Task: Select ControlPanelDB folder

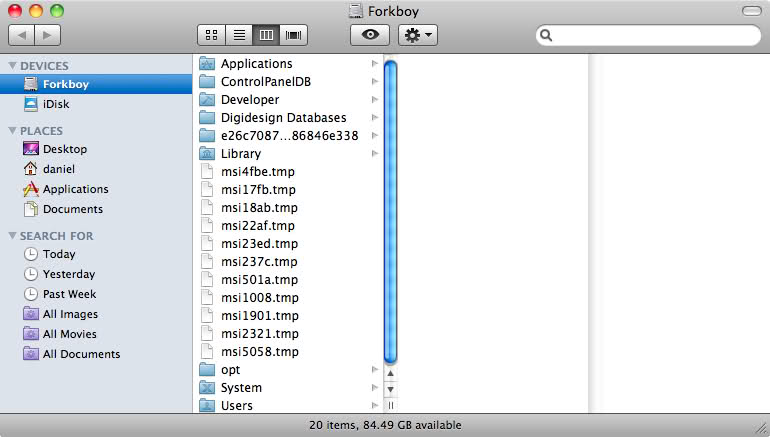Action: point(289,82)
